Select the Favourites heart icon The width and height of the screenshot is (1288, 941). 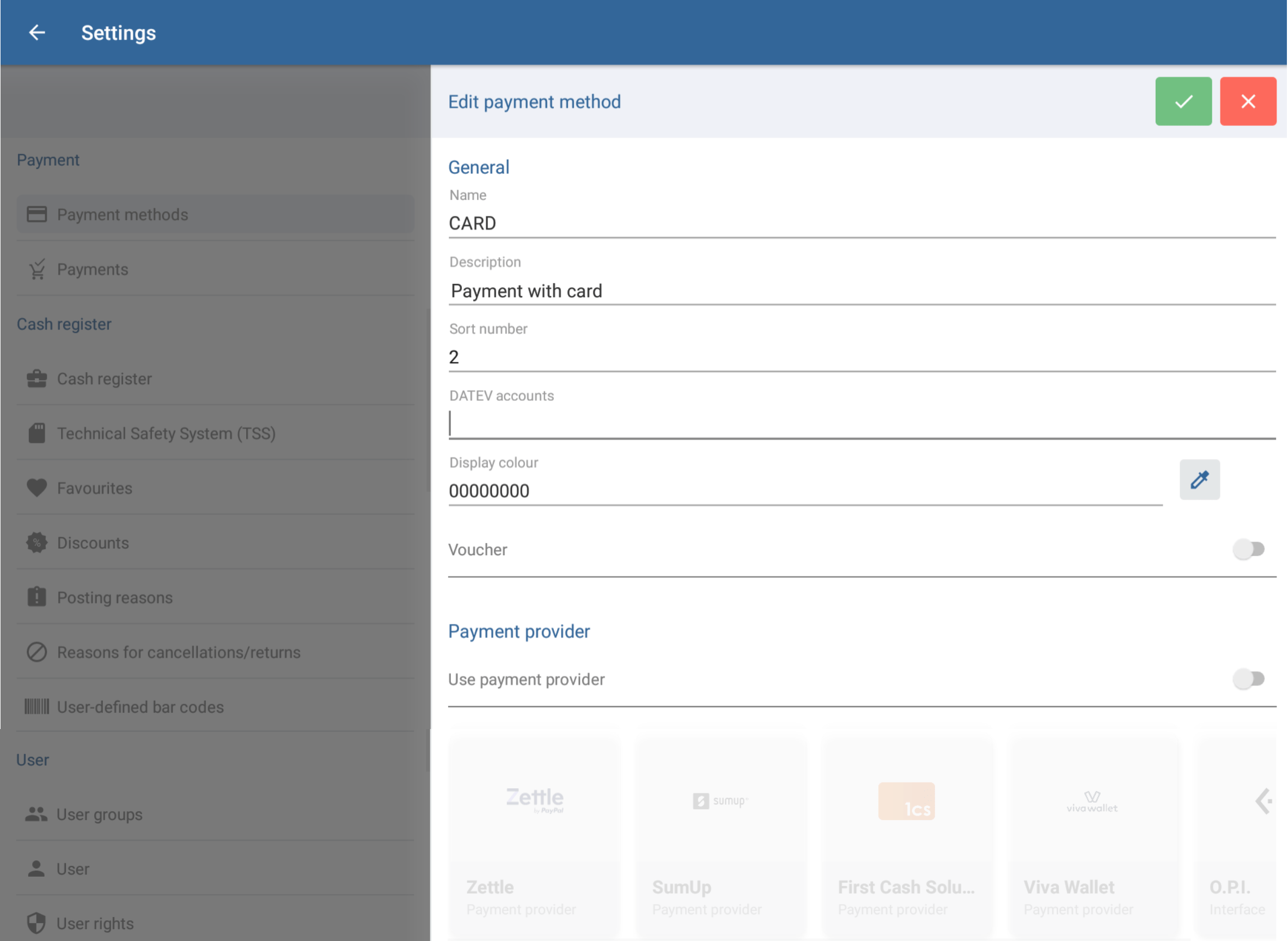coord(36,488)
